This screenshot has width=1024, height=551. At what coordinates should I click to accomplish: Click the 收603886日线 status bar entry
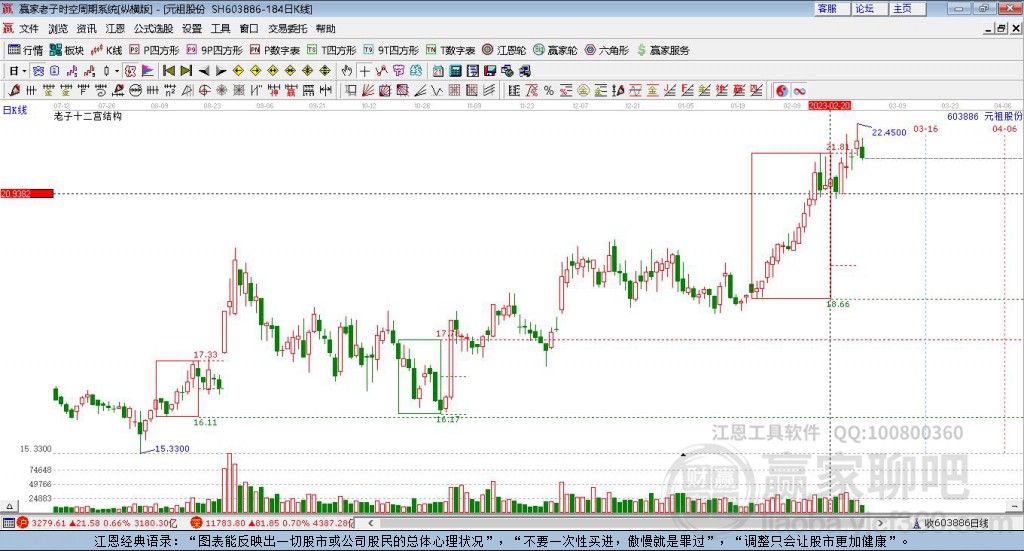[x=951, y=523]
